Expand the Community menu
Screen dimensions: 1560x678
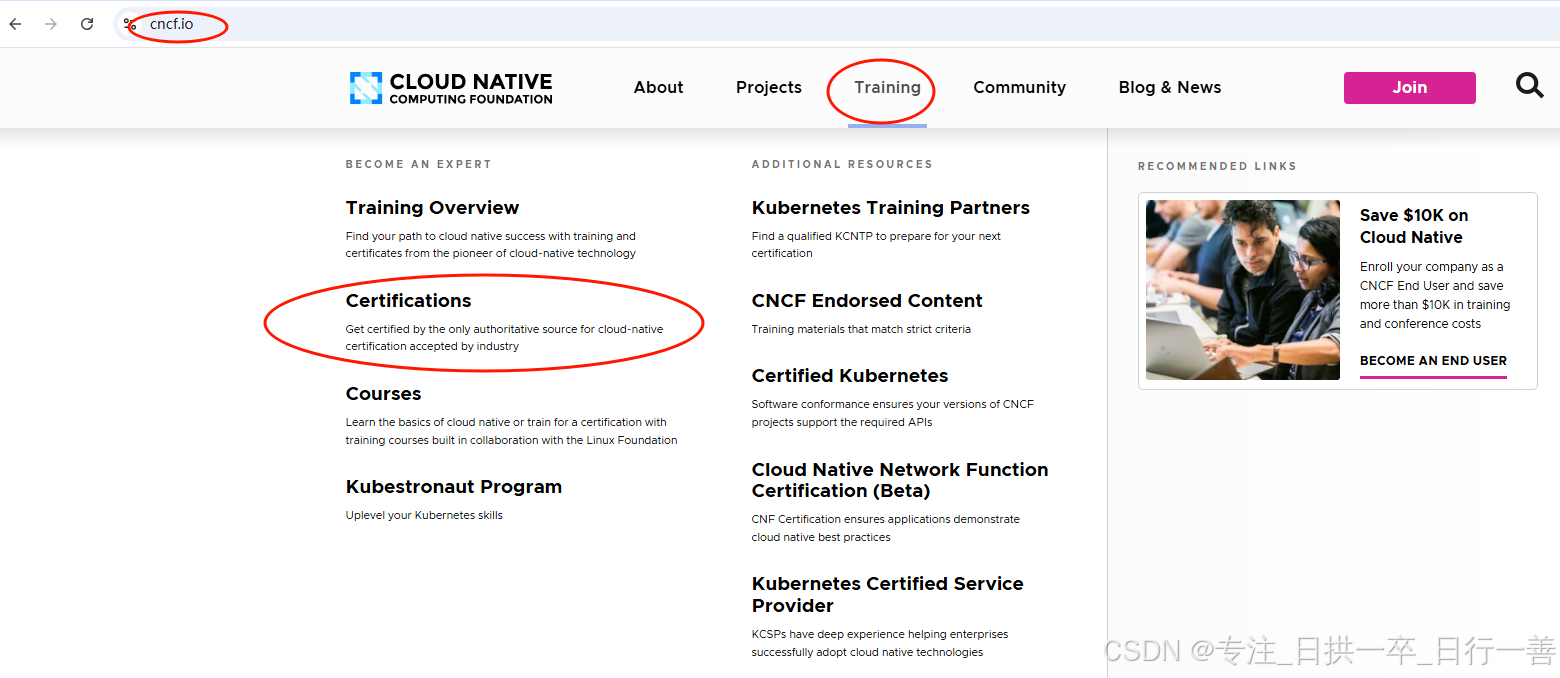coord(1019,87)
